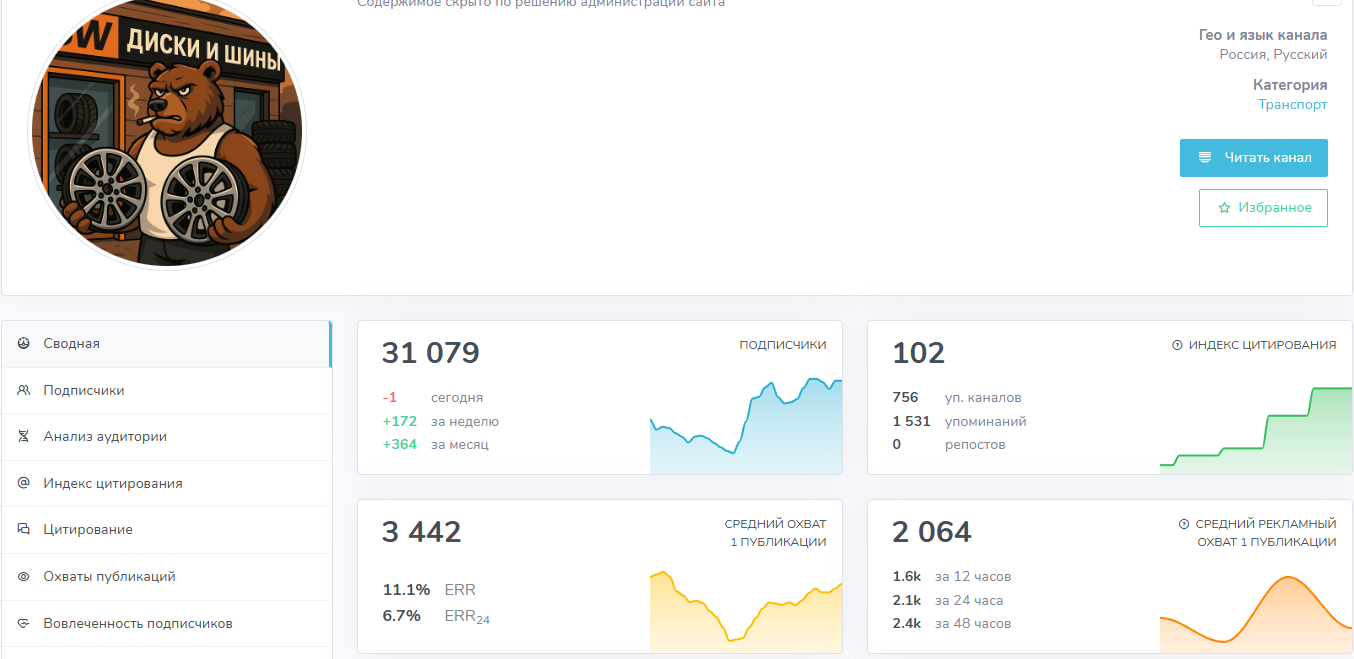Click the Подписчики people icon in sidebar
The width and height of the screenshot is (1354, 659).
23,390
